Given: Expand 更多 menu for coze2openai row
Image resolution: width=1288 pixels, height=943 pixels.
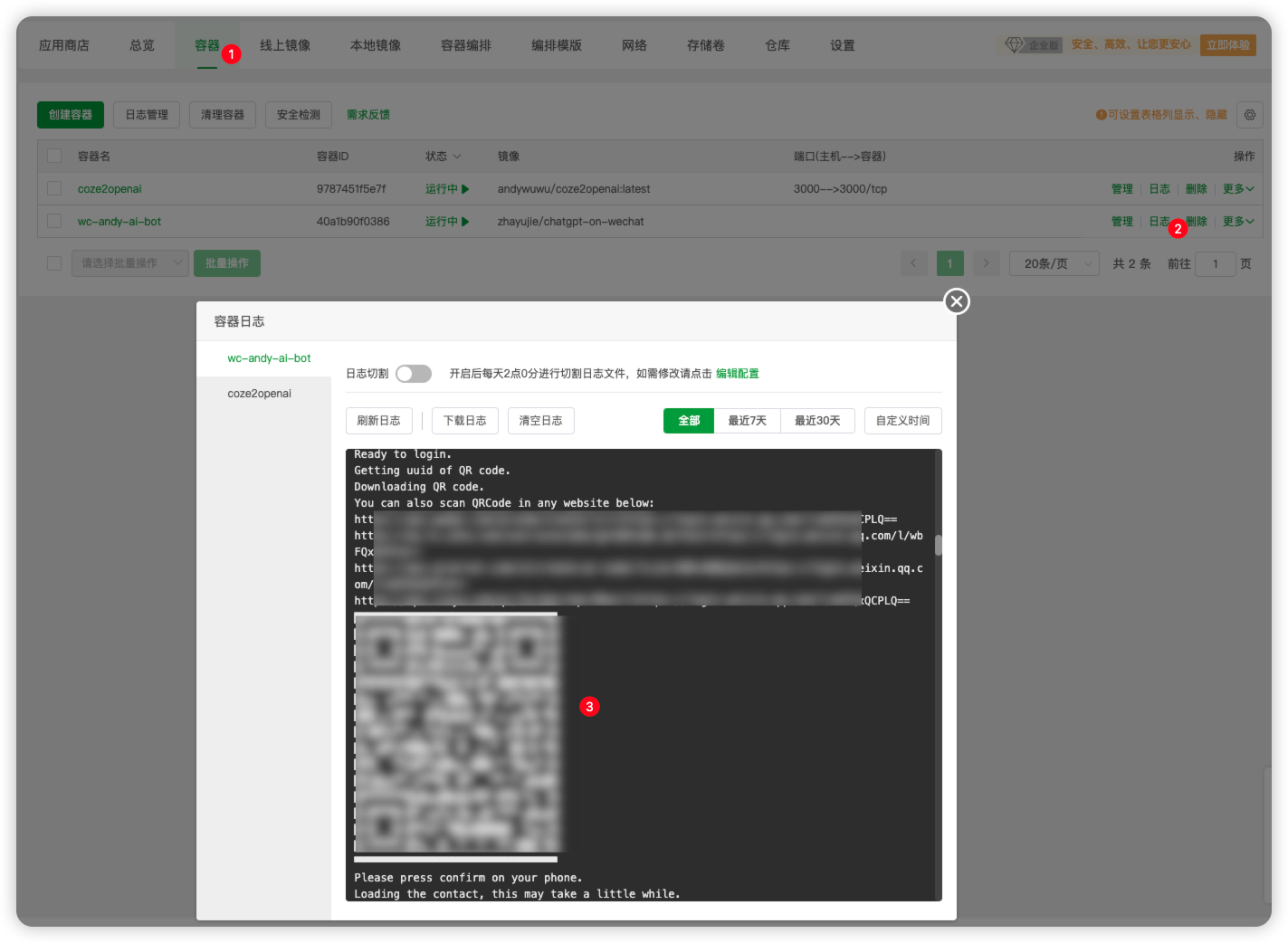Looking at the screenshot, I should pos(1238,189).
